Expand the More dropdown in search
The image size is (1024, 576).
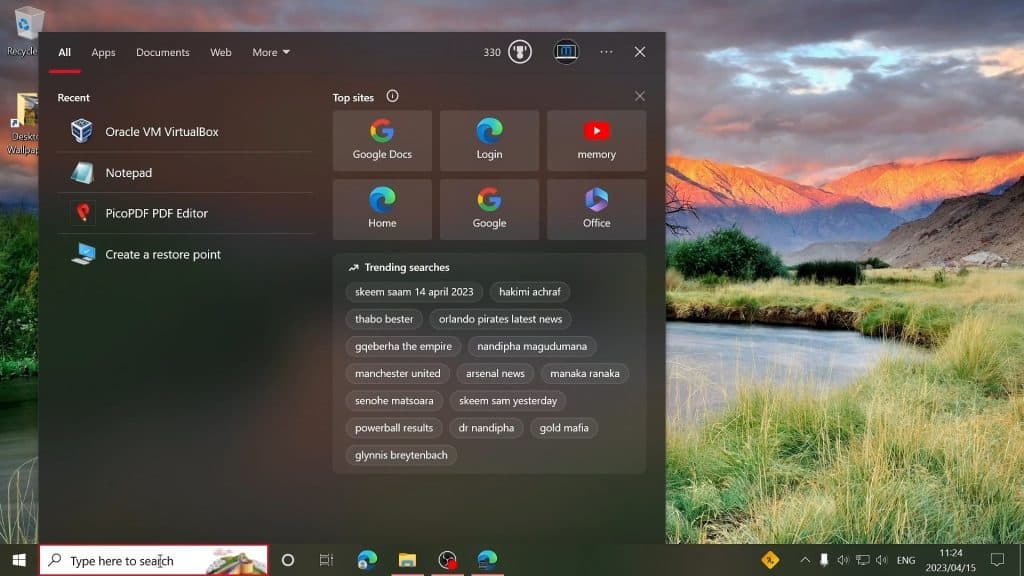point(271,52)
